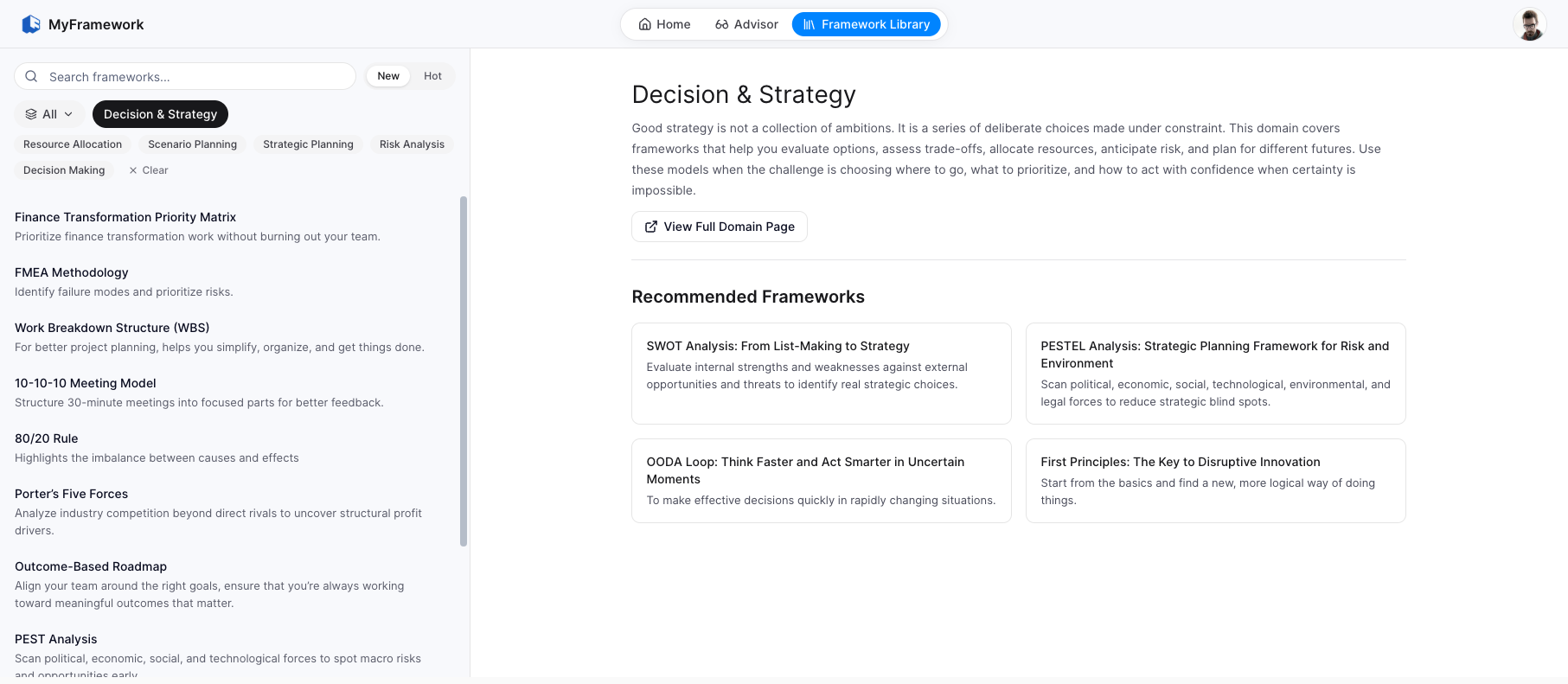Switch sorting to Hot
1568x684 pixels.
pos(432,76)
